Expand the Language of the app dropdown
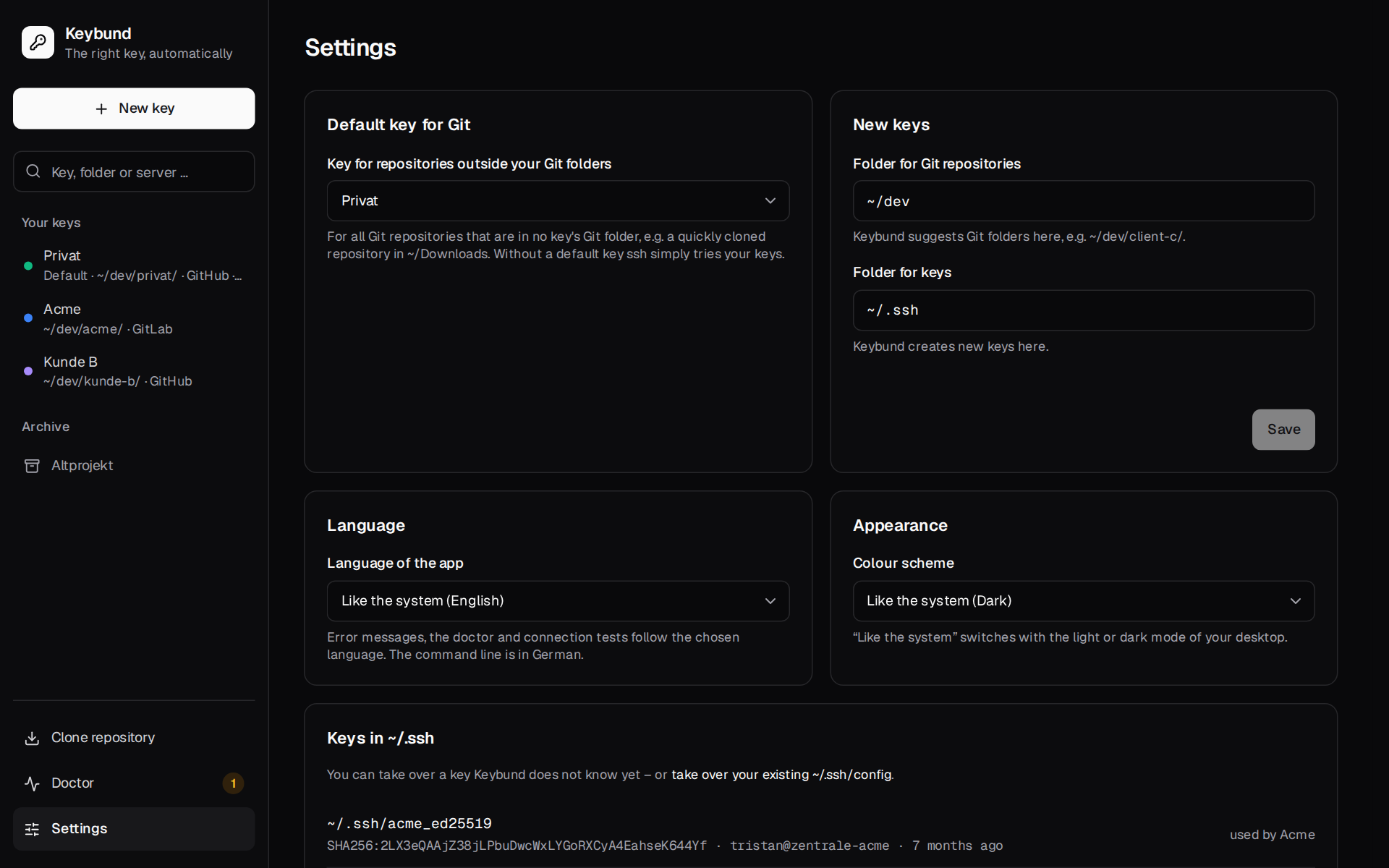This screenshot has height=868, width=1389. coord(558,601)
